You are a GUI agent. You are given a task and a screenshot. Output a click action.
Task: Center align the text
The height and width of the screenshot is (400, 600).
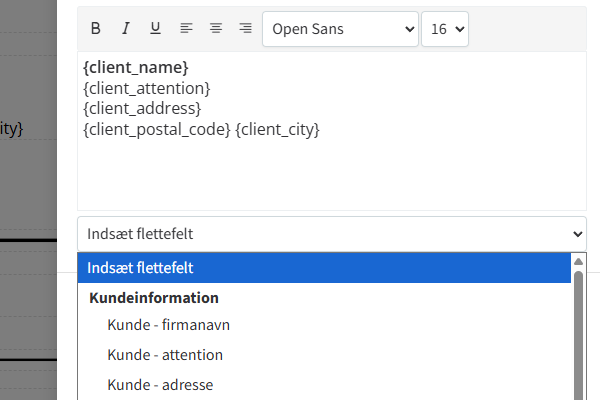(x=216, y=29)
